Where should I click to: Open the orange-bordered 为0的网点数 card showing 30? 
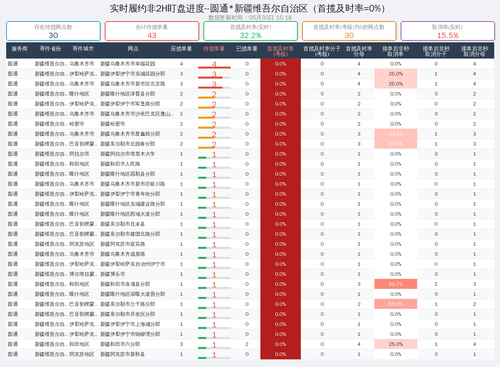(x=349, y=31)
